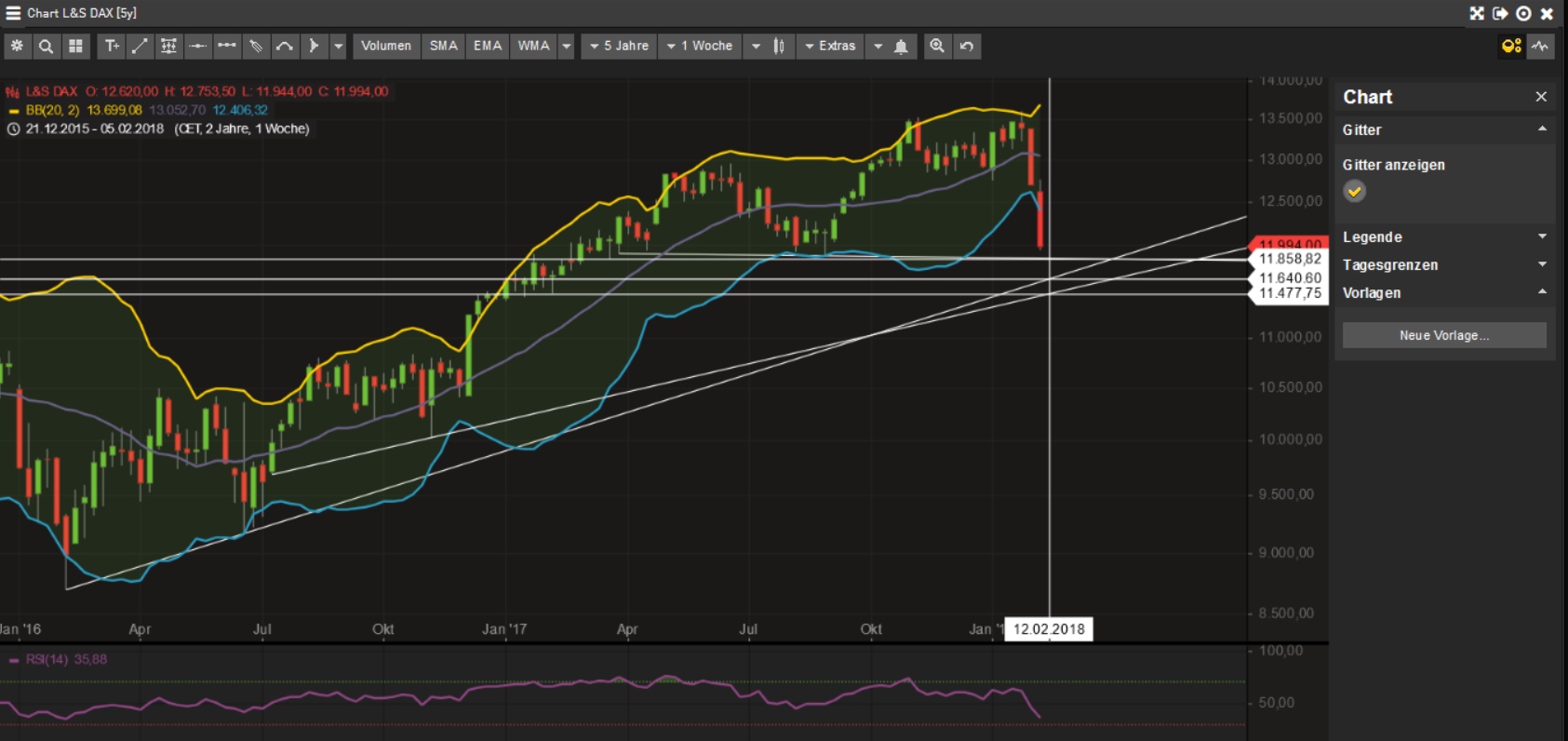Toggle the SMA indicator
Image resolution: width=1568 pixels, height=741 pixels.
coord(443,46)
